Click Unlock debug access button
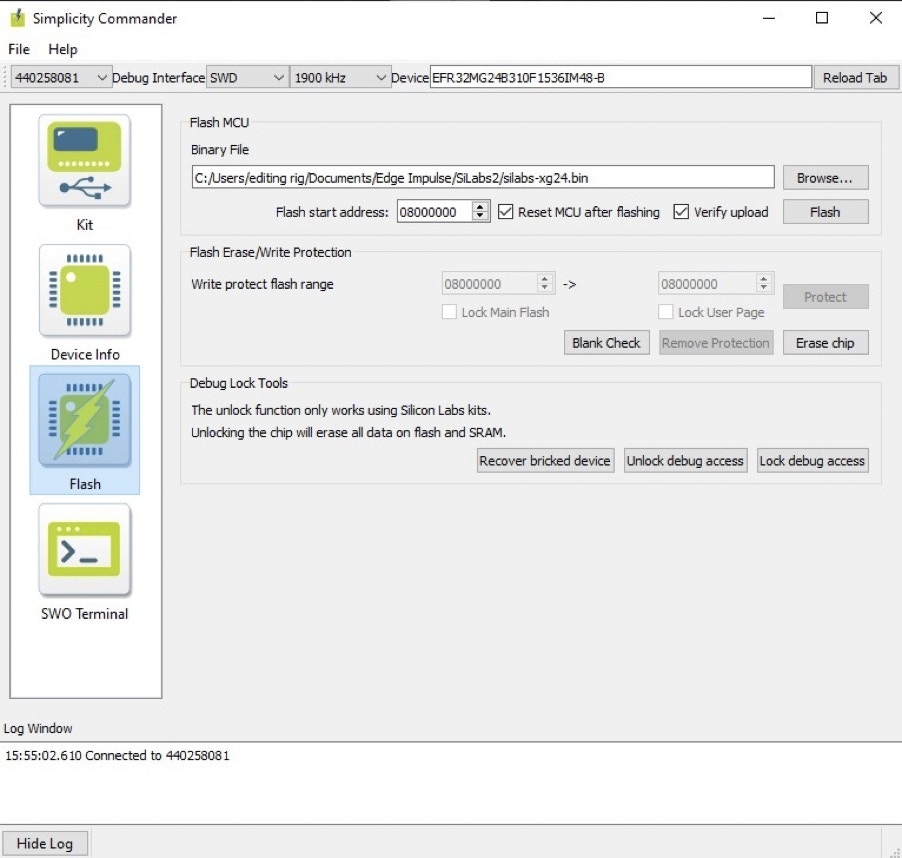This screenshot has height=858, width=902. coord(685,461)
